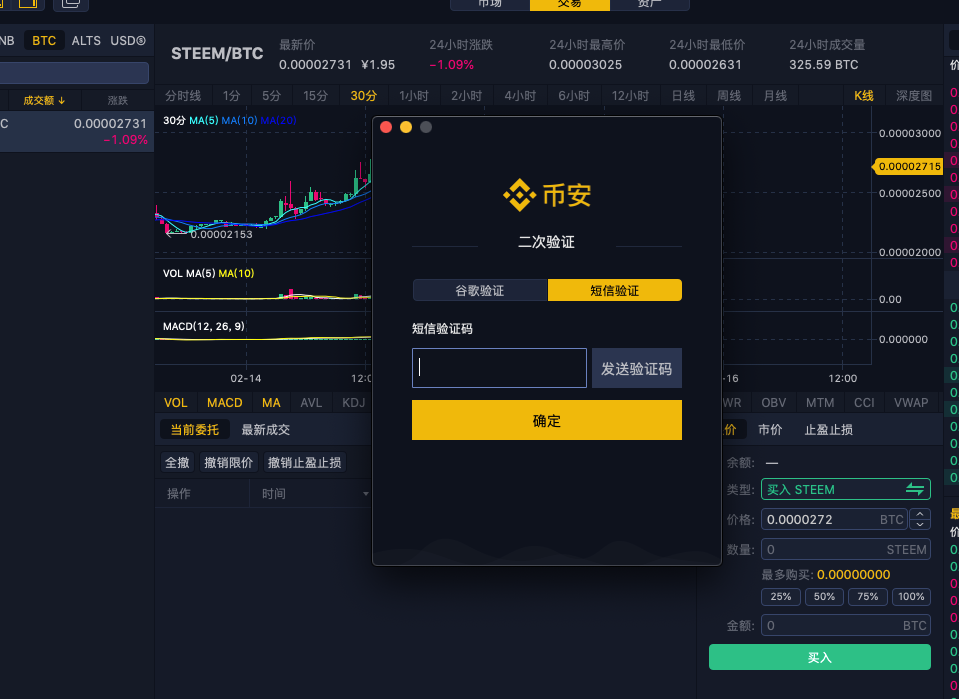Screen dimensions: 959x699
Task: Choose 100% of balance
Action: (x=911, y=596)
